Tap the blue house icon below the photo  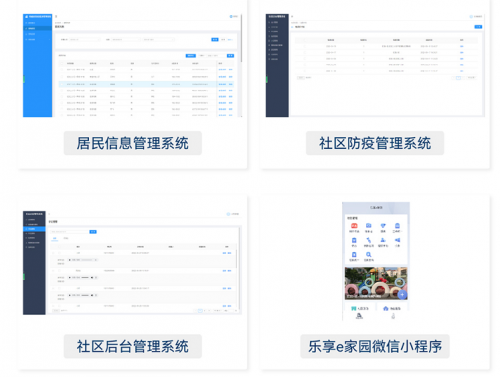[386, 309]
